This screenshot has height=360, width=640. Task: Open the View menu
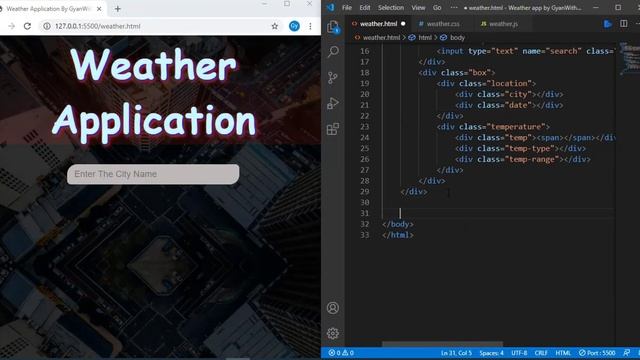coord(418,7)
